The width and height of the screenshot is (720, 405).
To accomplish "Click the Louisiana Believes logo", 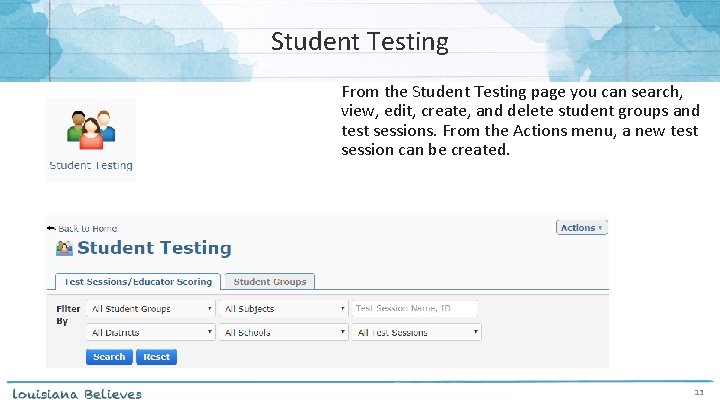I will [x=78, y=393].
